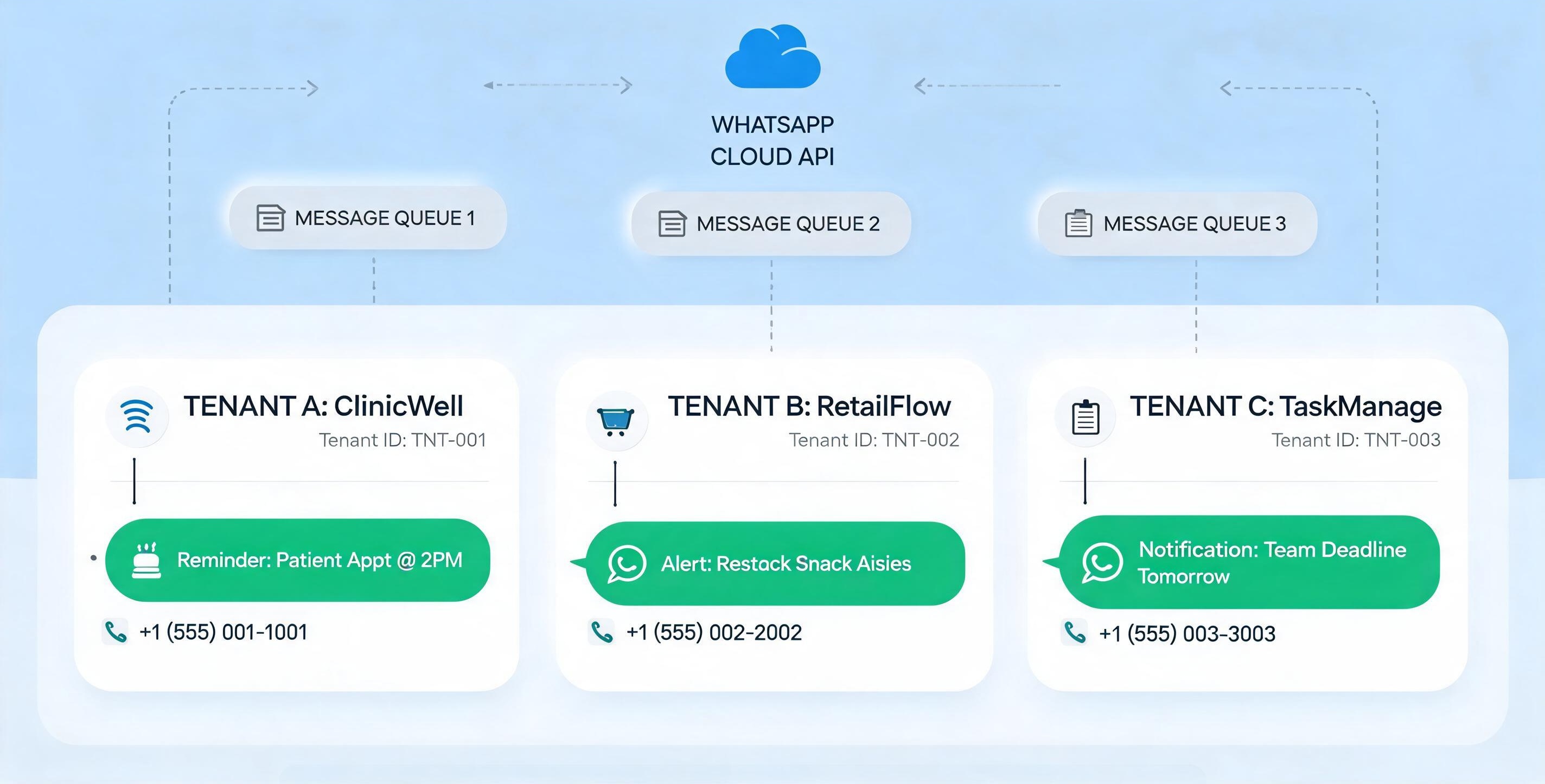Click the phone number +1 (555) 003-3003
Screen dimensions: 1545x784
pyautogui.click(x=1187, y=634)
